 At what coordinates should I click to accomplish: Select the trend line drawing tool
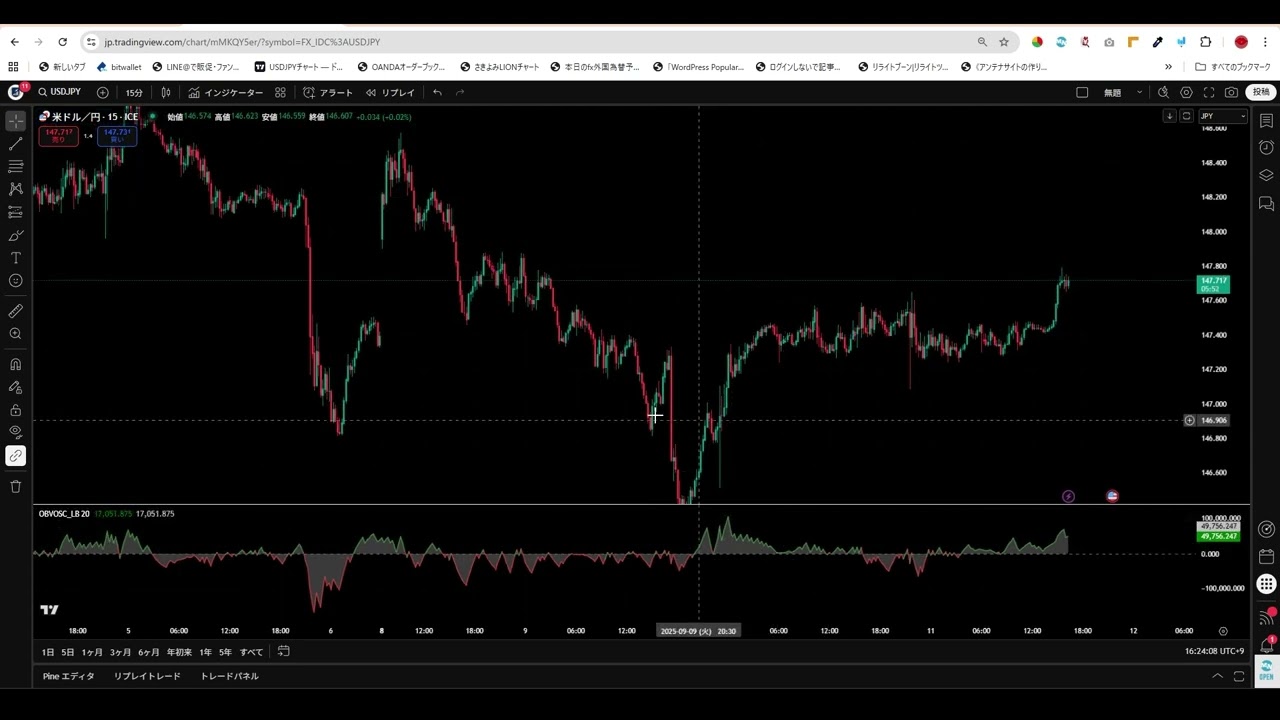[15, 144]
